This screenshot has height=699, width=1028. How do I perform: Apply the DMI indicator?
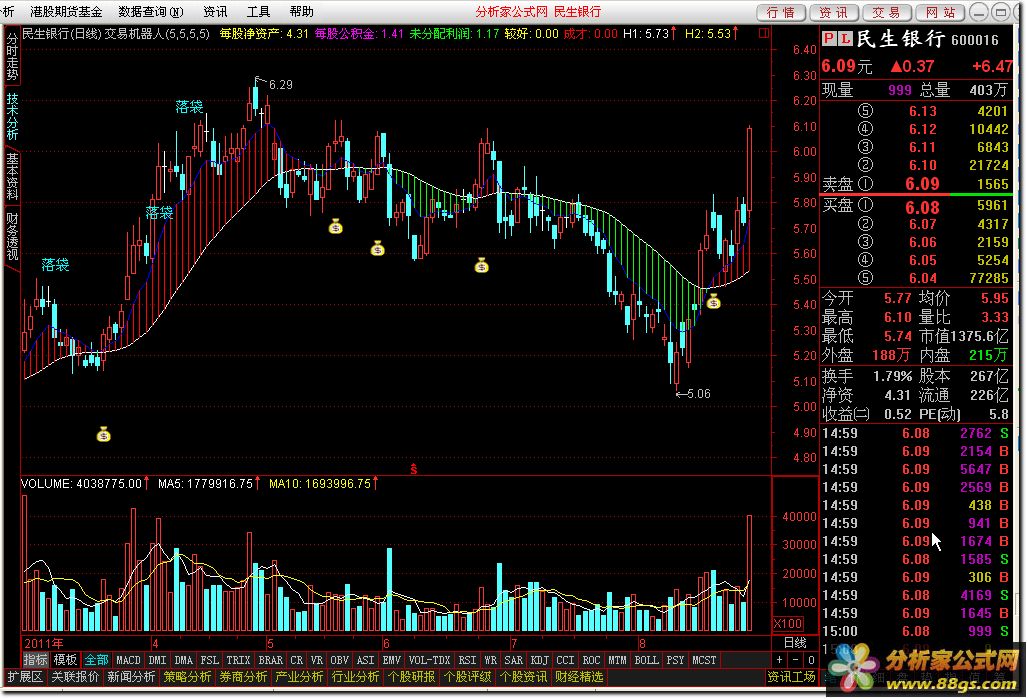[157, 660]
